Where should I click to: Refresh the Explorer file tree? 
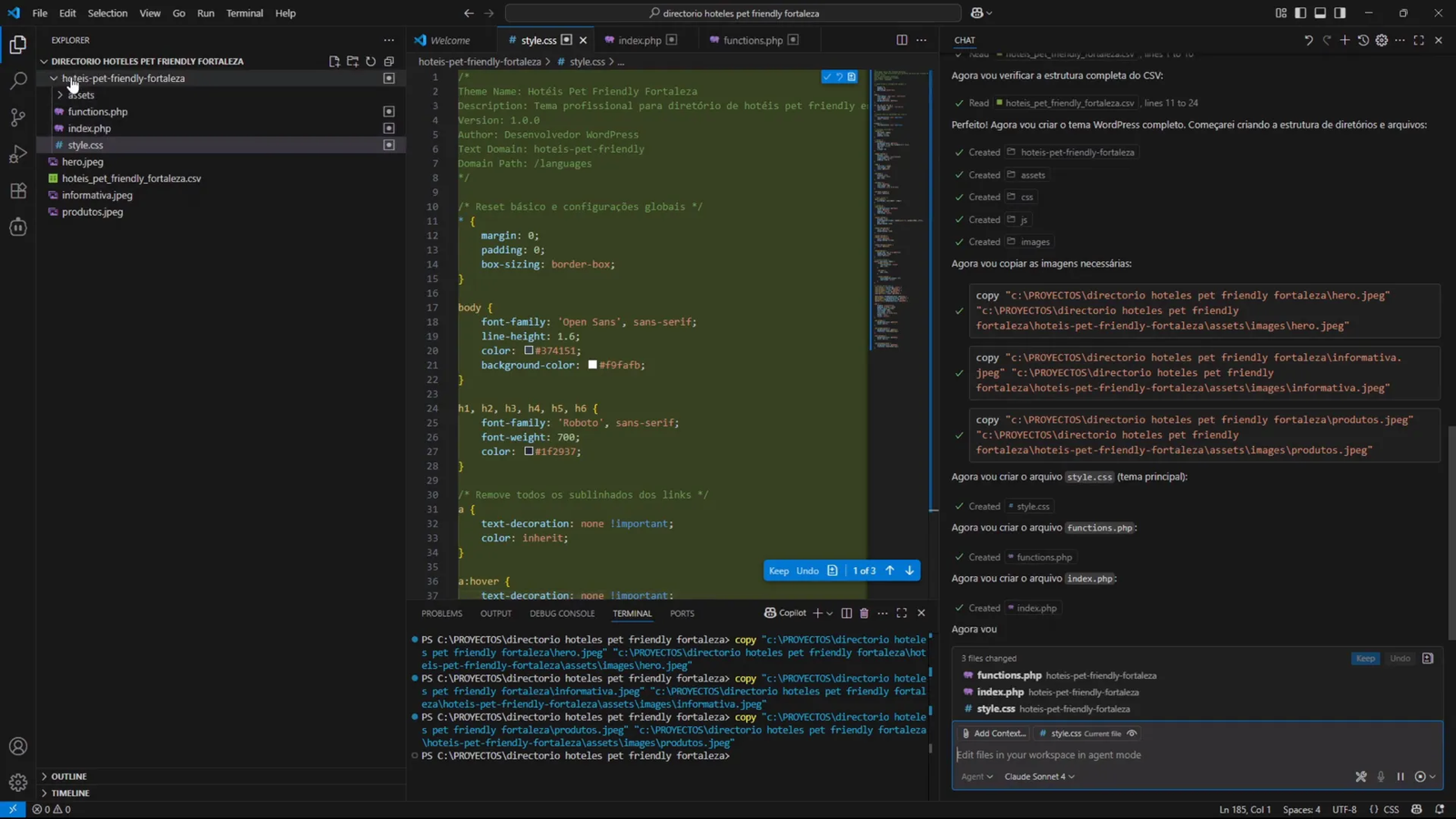tap(370, 61)
